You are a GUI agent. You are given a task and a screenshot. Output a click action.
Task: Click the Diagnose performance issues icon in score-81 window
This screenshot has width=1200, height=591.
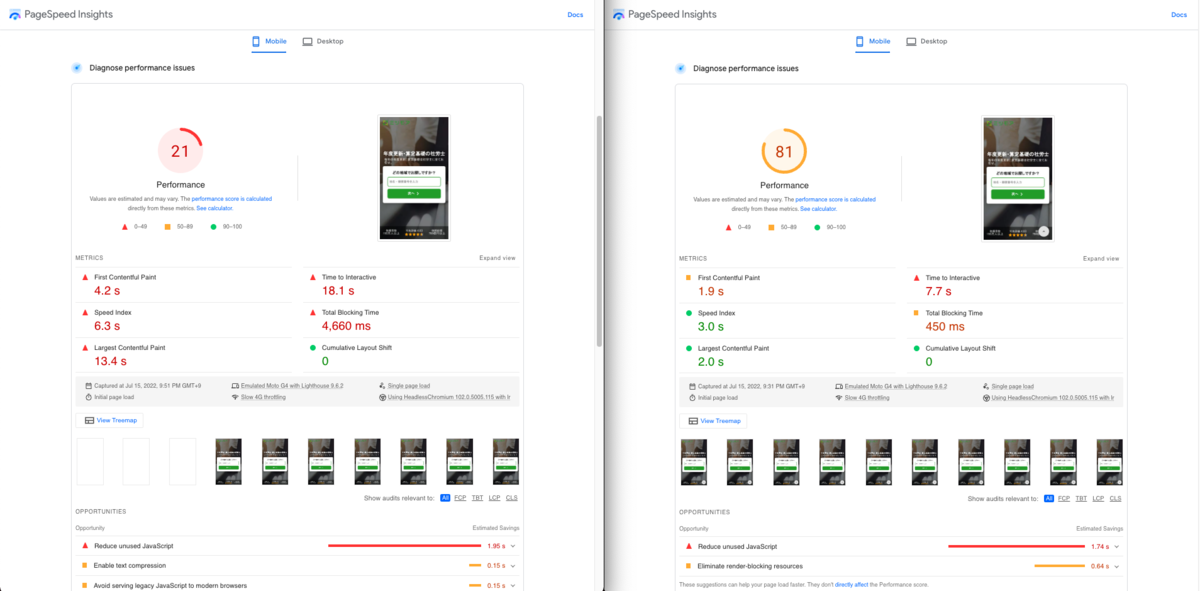coord(680,68)
